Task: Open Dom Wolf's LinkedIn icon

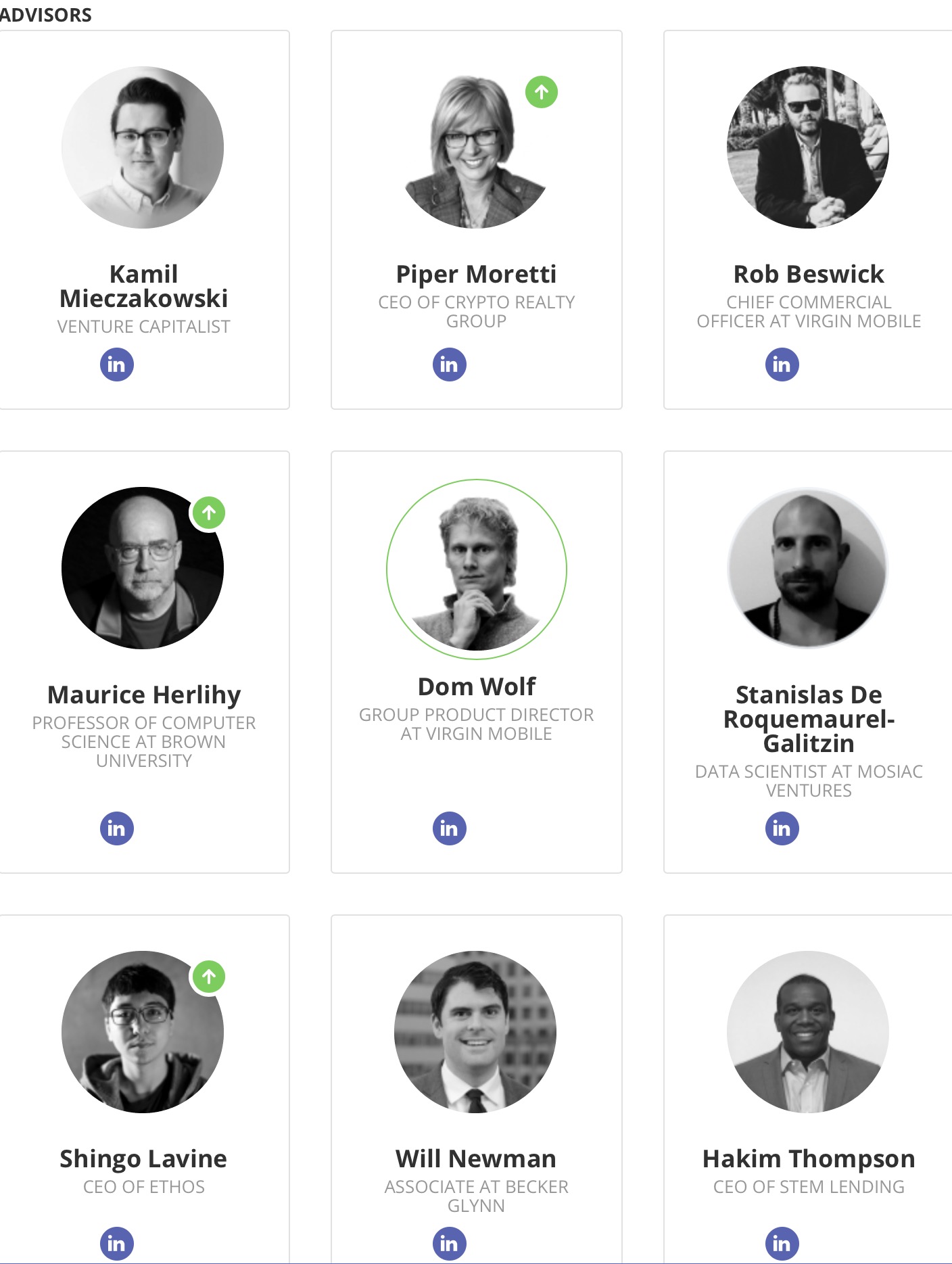Action: pyautogui.click(x=450, y=828)
